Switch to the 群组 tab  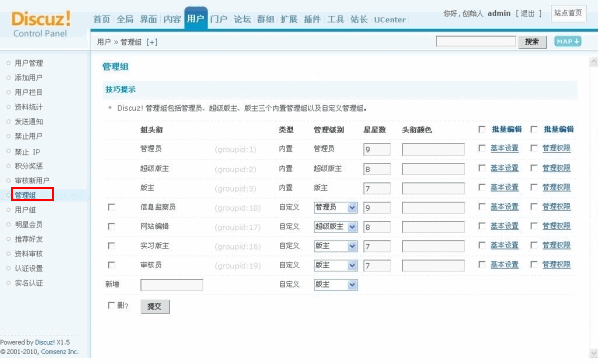coord(265,19)
